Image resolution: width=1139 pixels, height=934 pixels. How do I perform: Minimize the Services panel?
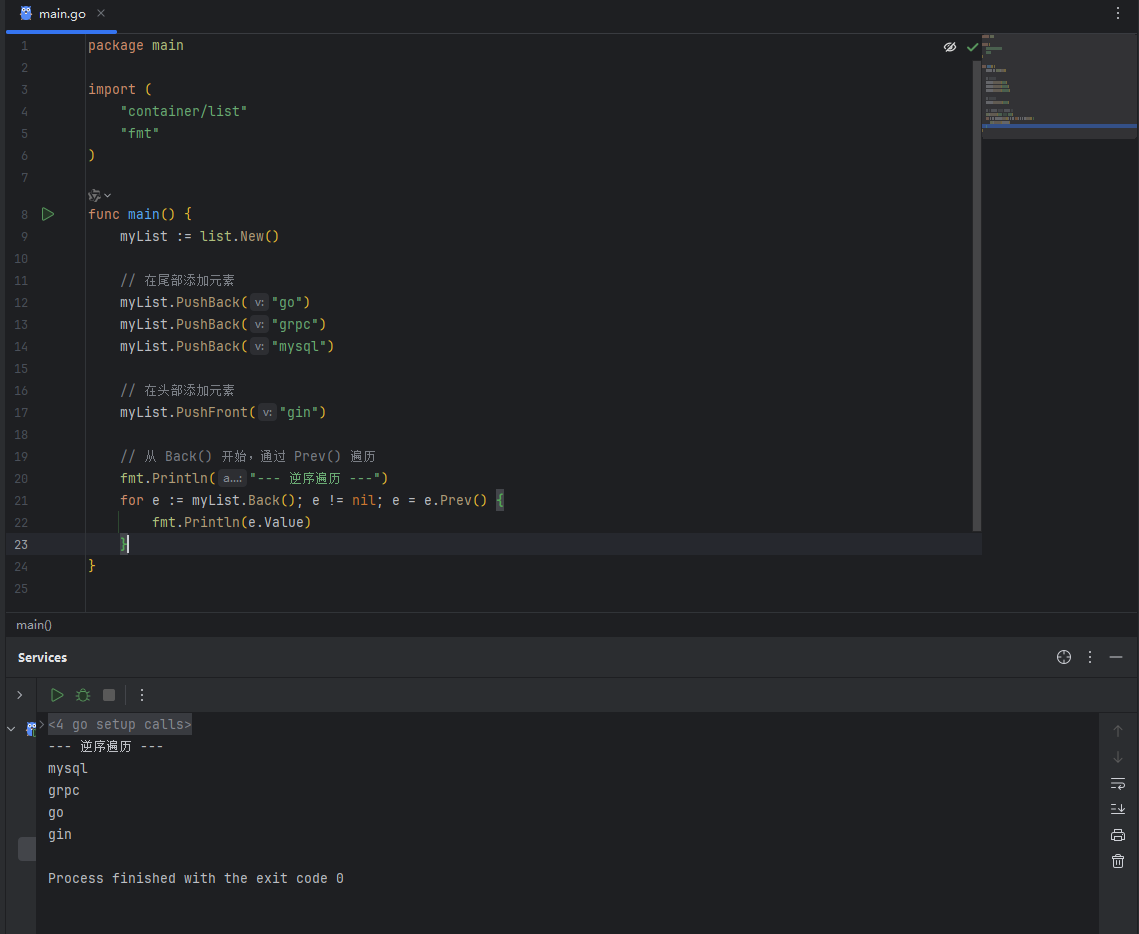(1116, 657)
